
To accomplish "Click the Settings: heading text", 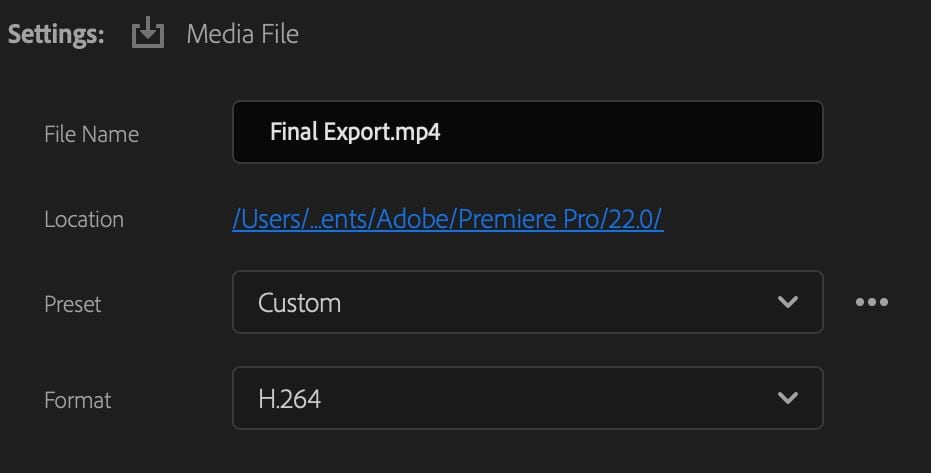I will pos(56,34).
